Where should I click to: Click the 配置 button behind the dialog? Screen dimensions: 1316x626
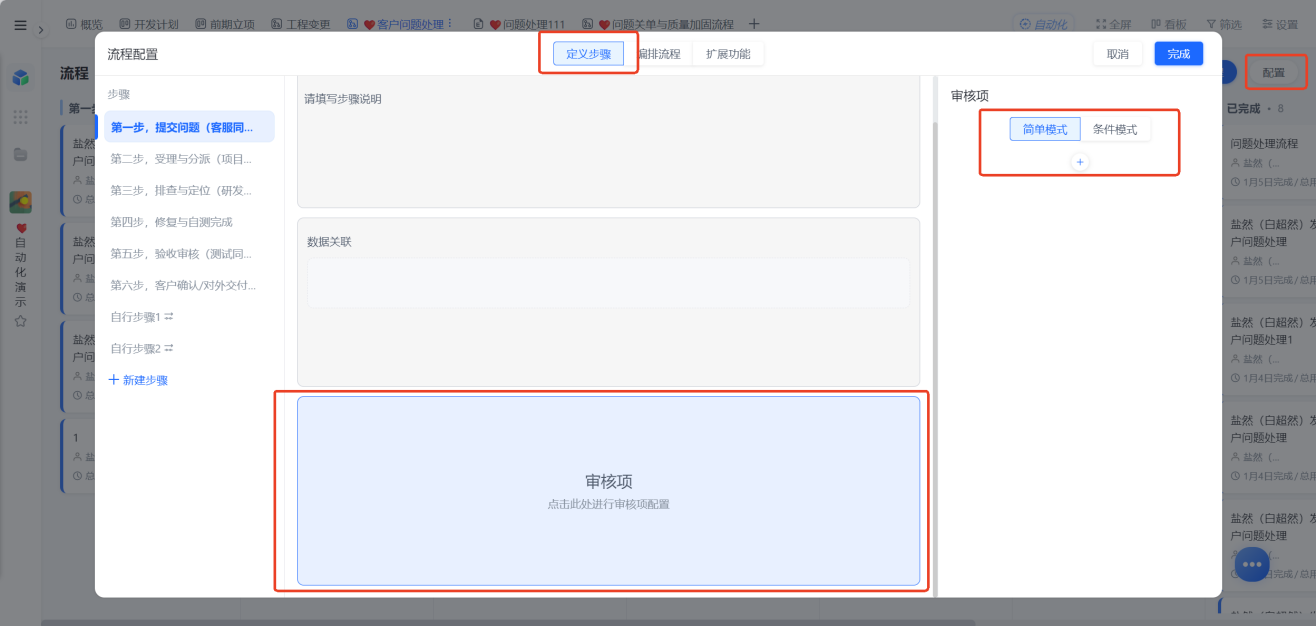1274,73
